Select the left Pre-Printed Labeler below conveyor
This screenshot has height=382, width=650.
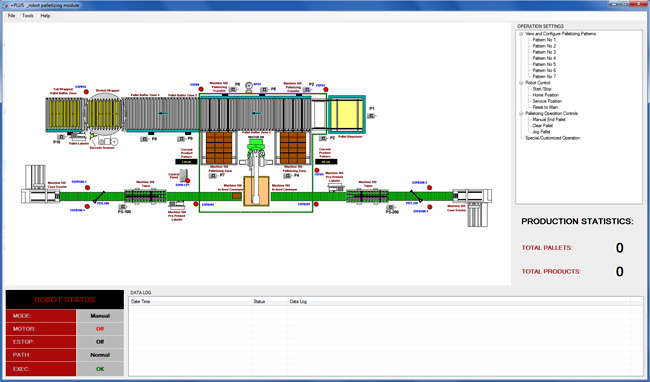click(177, 206)
